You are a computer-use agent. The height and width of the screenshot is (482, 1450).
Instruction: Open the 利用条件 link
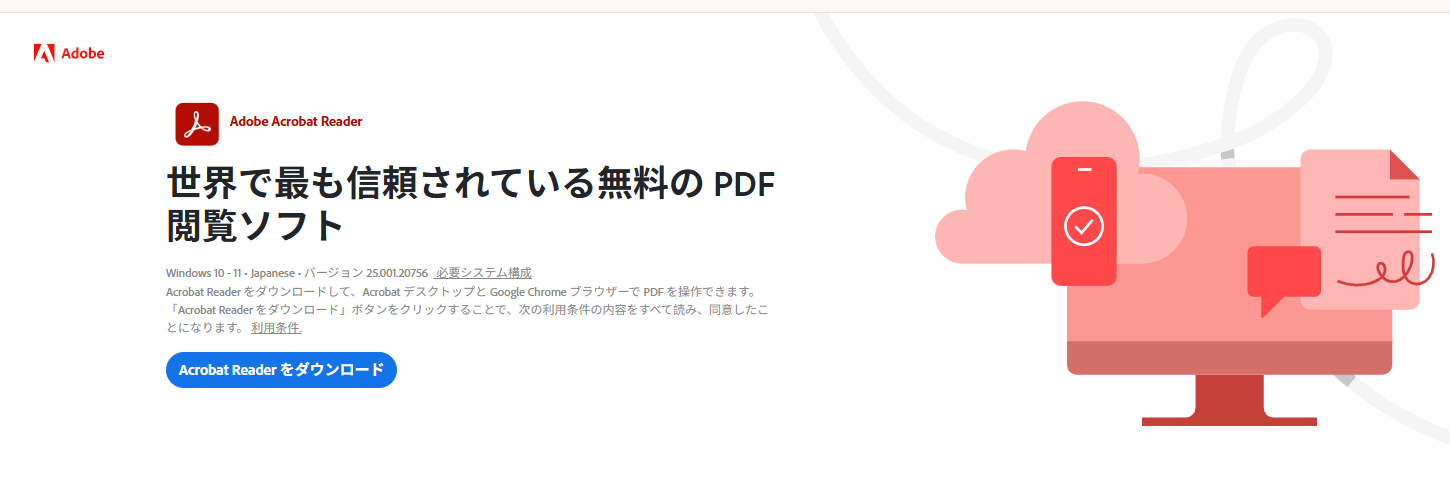(276, 328)
